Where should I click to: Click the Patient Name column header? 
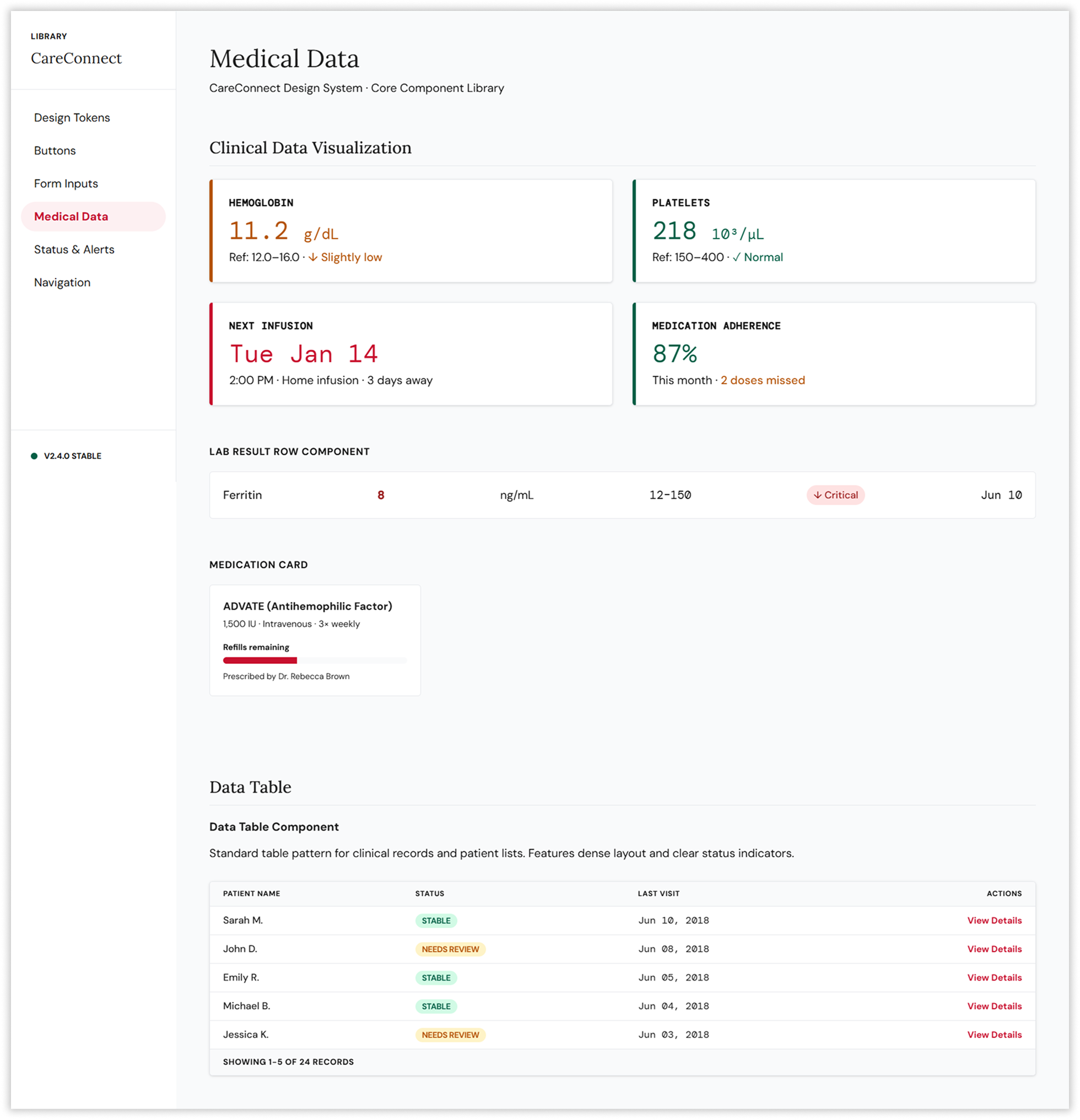click(x=251, y=894)
